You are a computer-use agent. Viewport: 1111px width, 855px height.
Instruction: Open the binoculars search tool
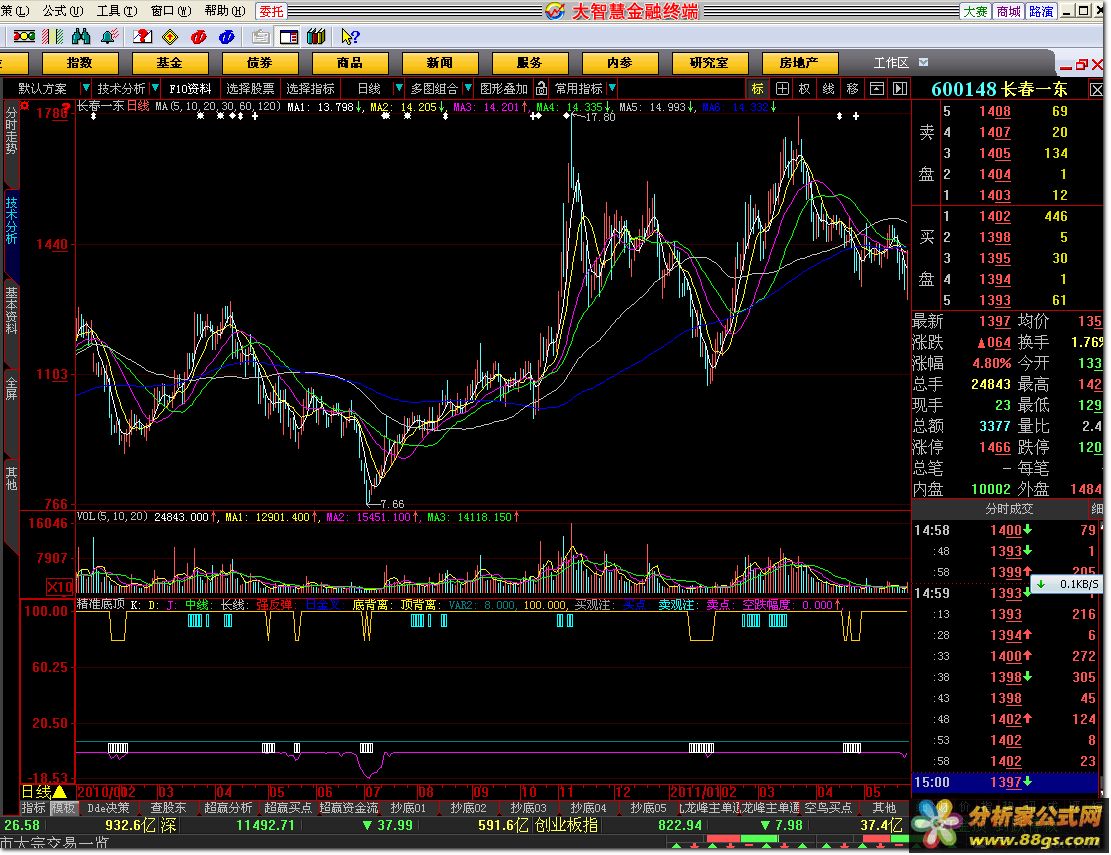pyautogui.click(x=81, y=36)
